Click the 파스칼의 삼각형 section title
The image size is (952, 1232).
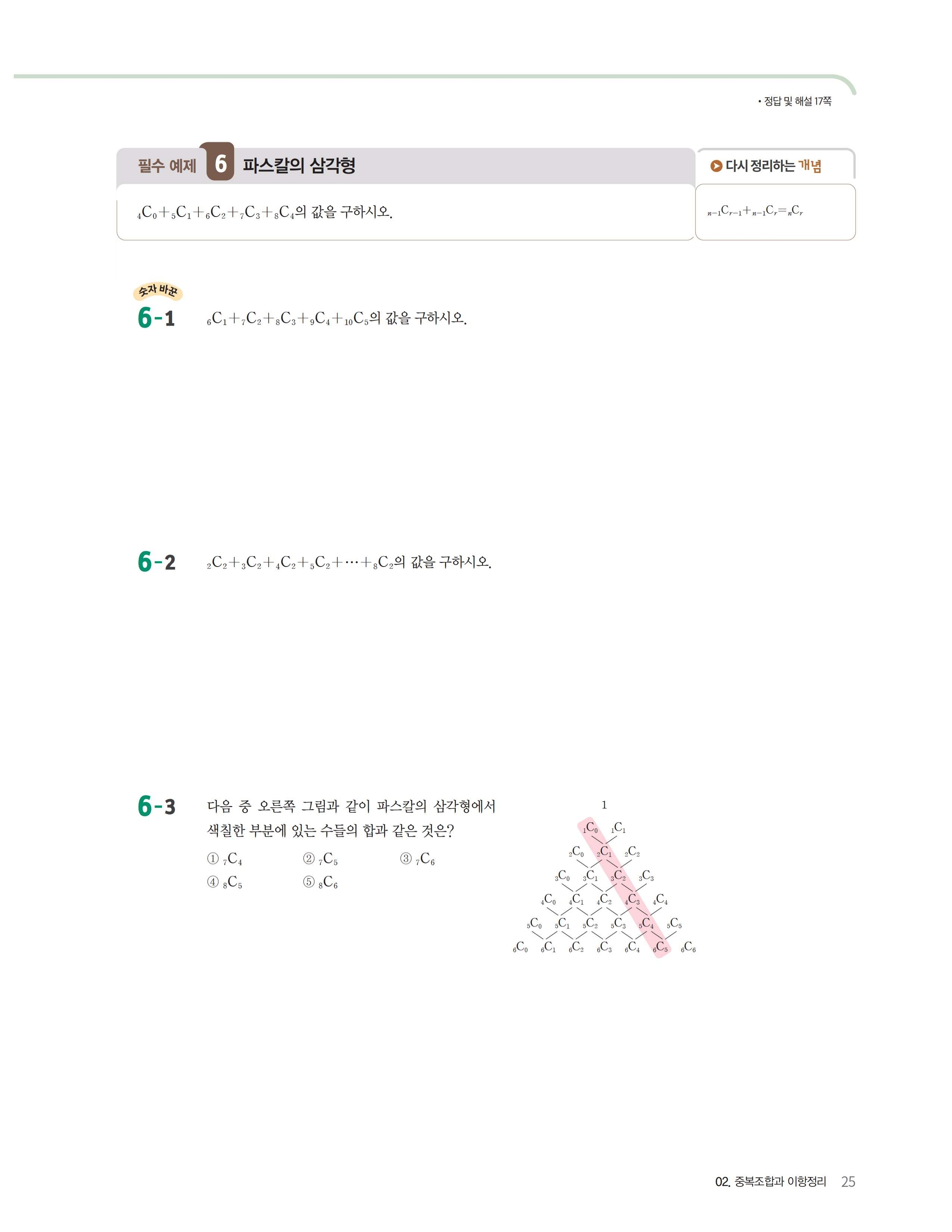[x=299, y=165]
